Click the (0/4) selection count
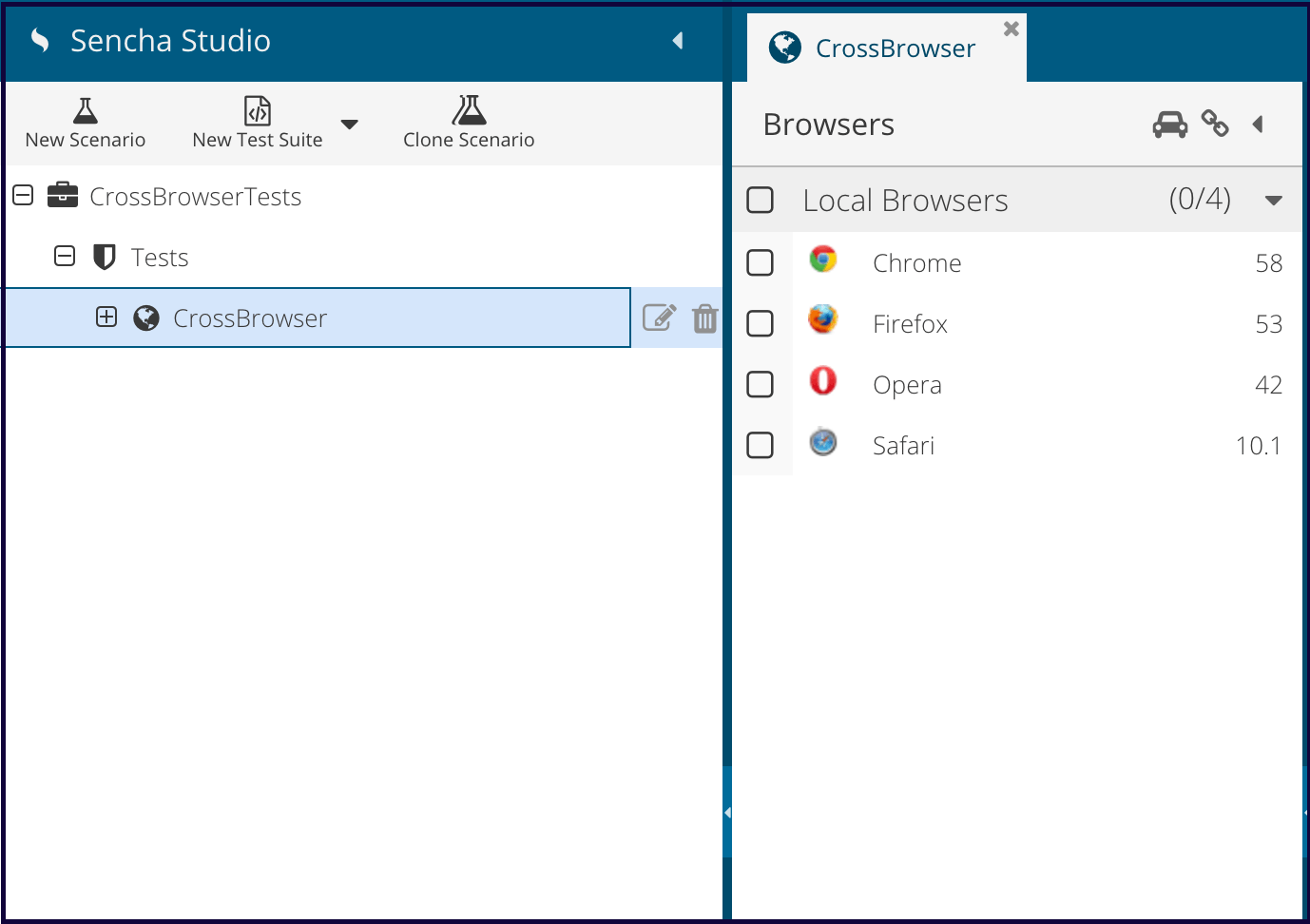Viewport: 1310px width, 924px height. [1200, 199]
